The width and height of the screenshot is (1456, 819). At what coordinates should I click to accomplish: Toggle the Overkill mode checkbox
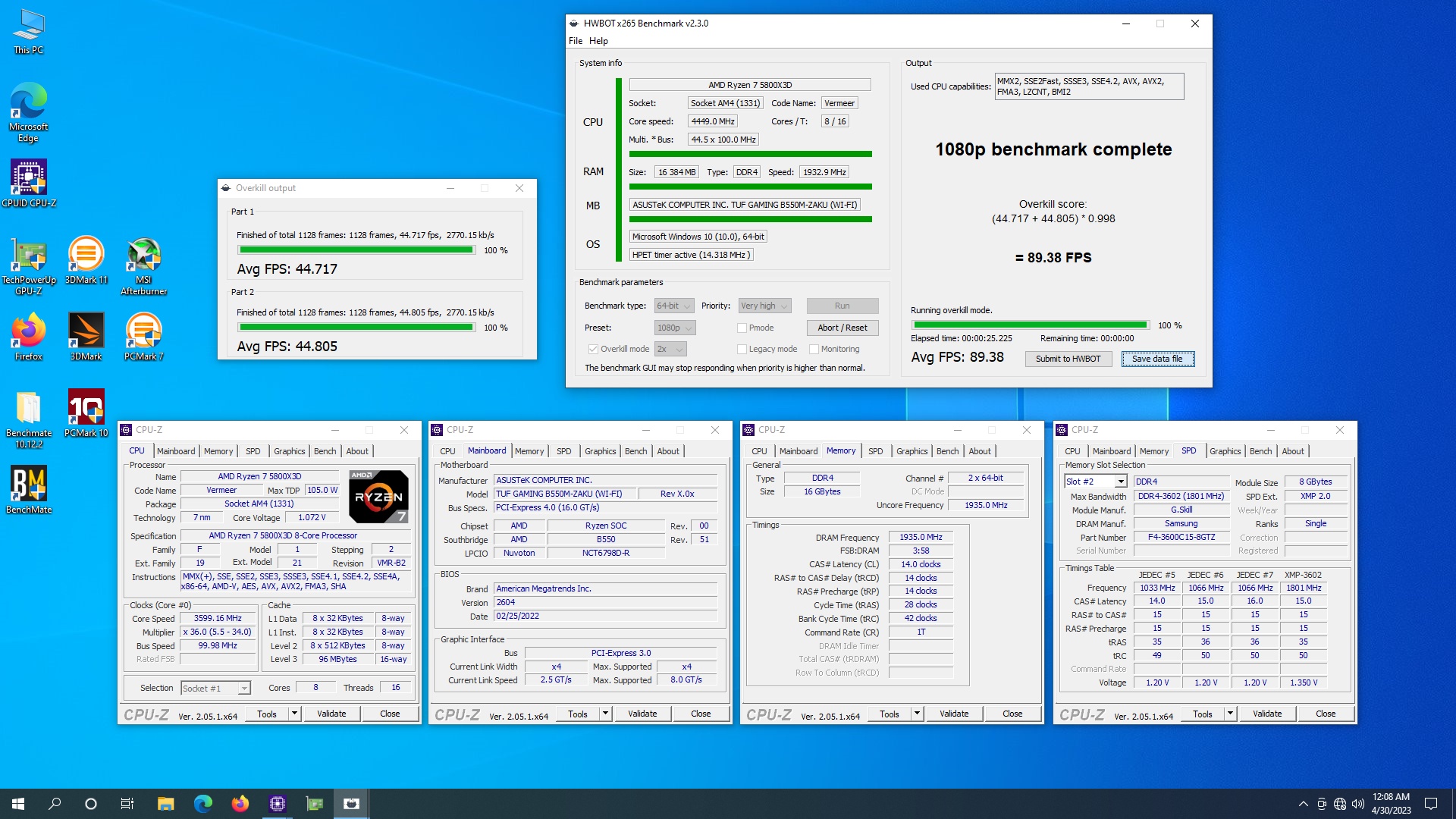[x=593, y=349]
